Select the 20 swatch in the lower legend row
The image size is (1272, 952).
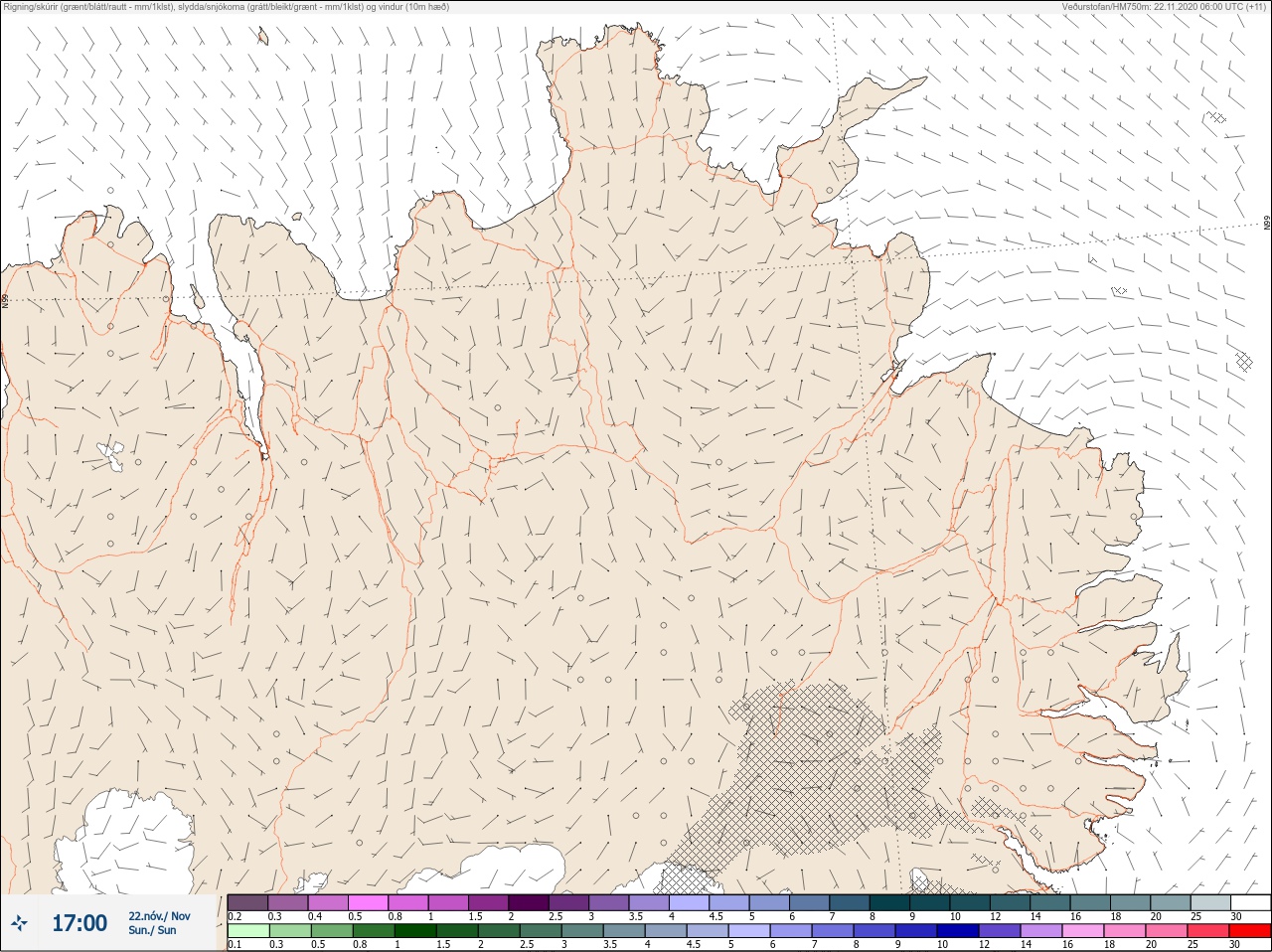click(1166, 931)
